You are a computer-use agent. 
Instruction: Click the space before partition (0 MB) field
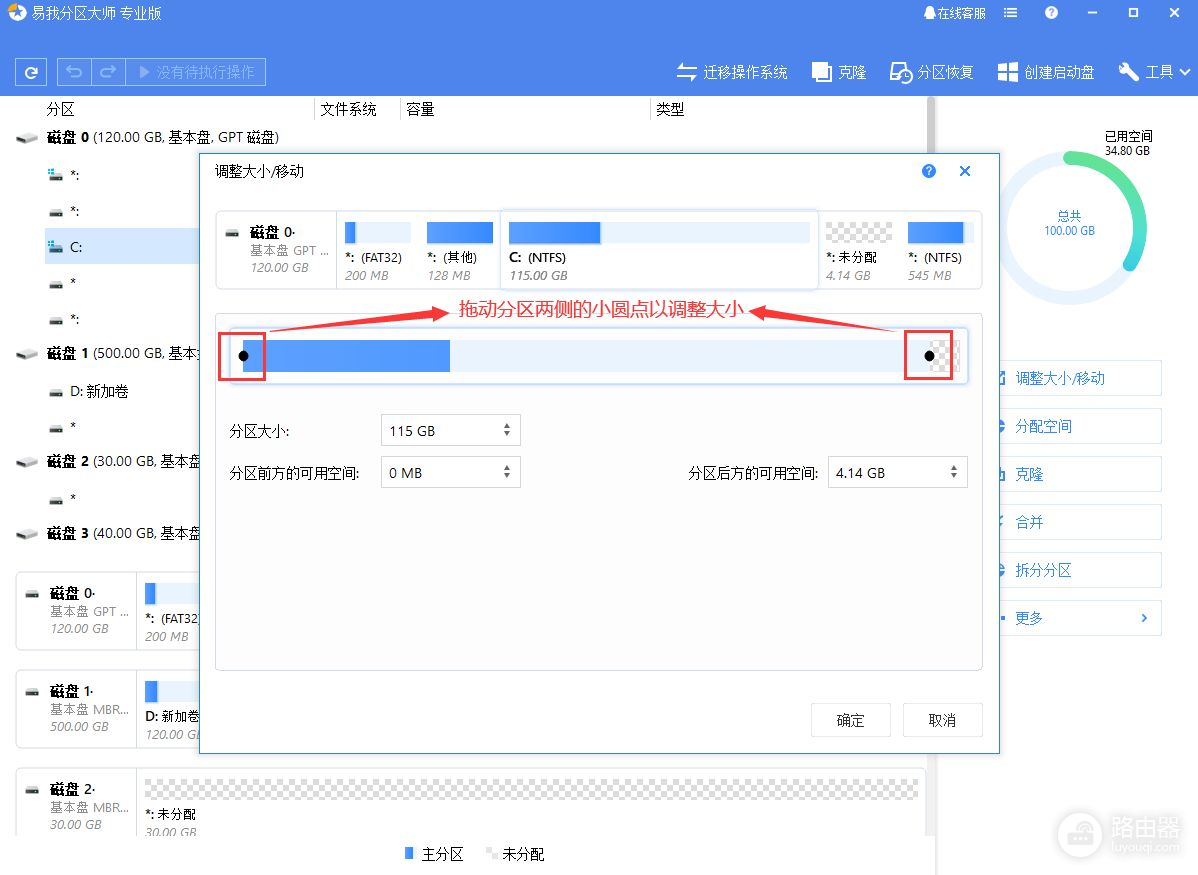coord(440,473)
